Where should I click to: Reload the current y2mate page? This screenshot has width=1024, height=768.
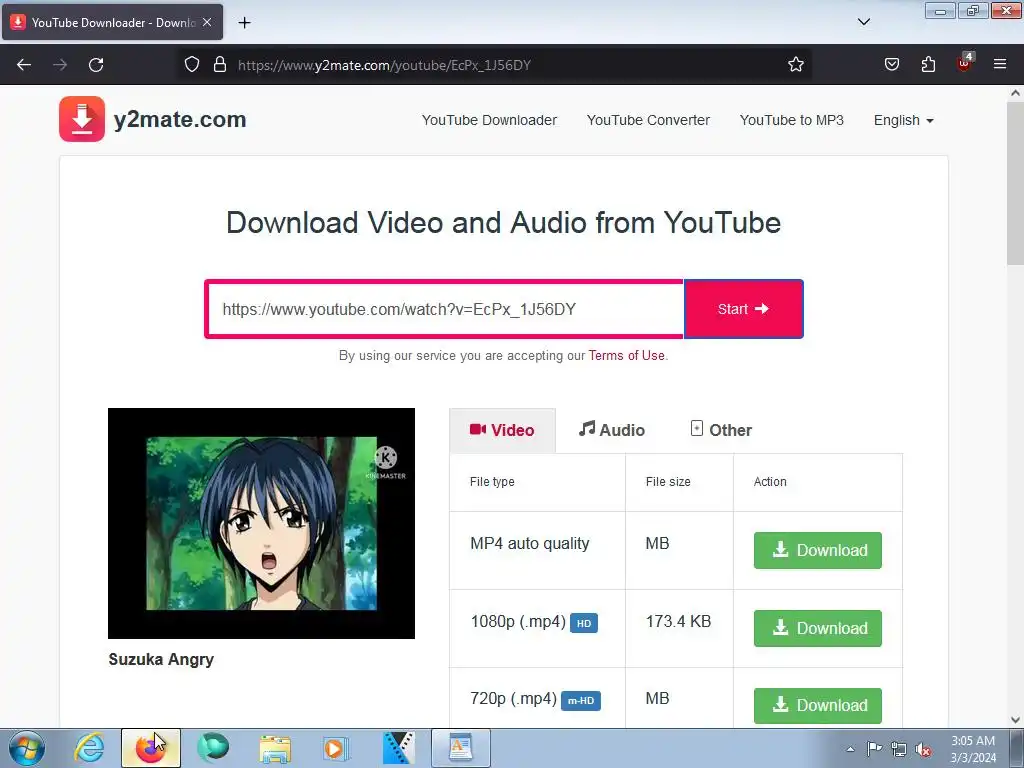click(x=96, y=65)
